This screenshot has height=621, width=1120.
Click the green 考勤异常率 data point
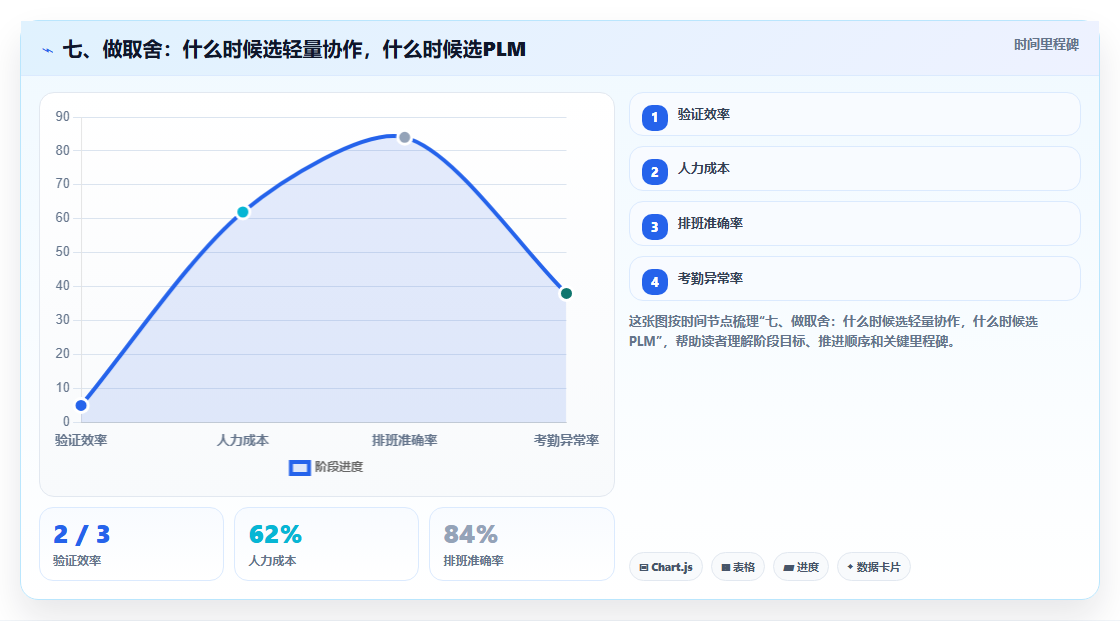click(566, 294)
